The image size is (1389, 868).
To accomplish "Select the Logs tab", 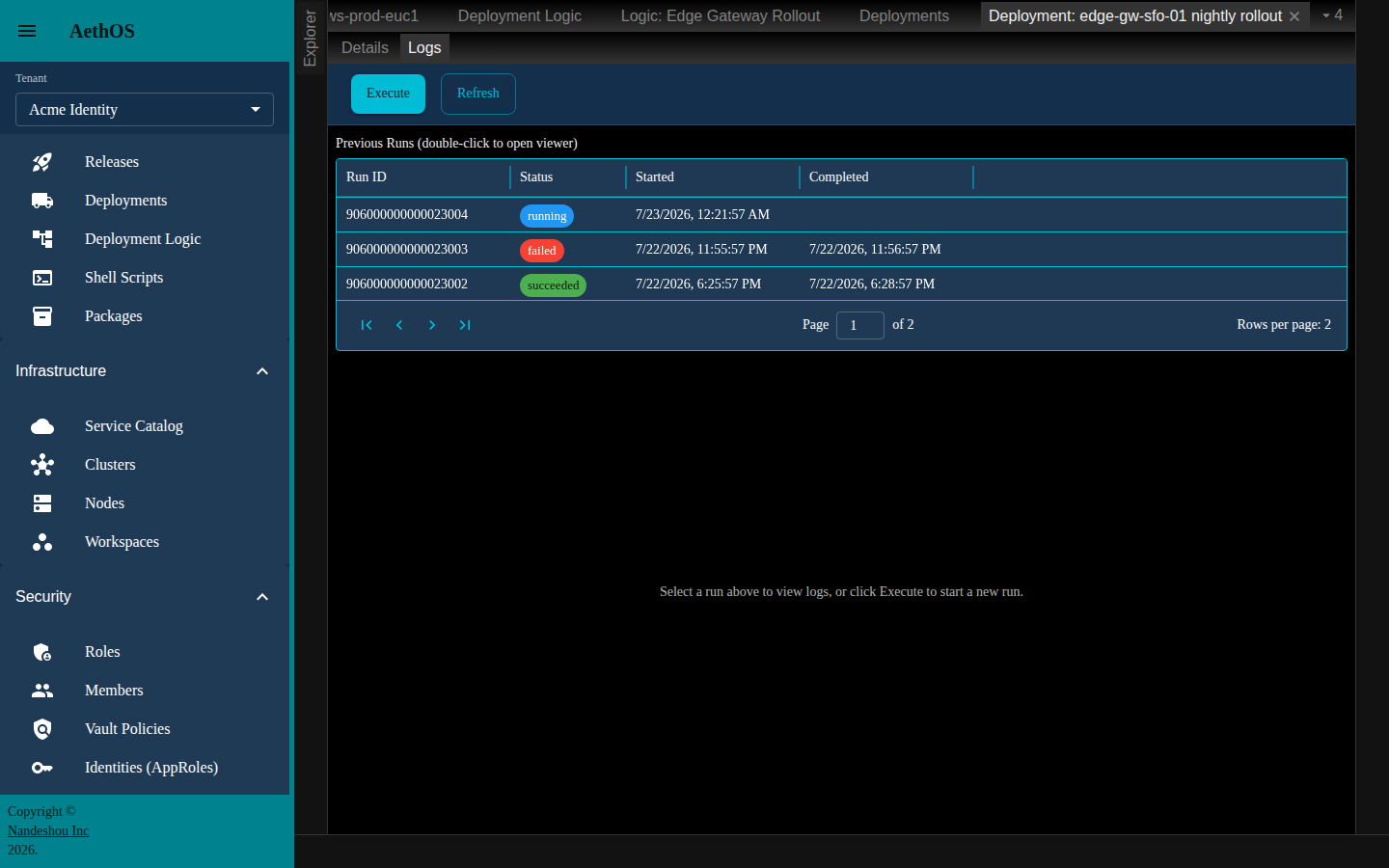I will 424,47.
